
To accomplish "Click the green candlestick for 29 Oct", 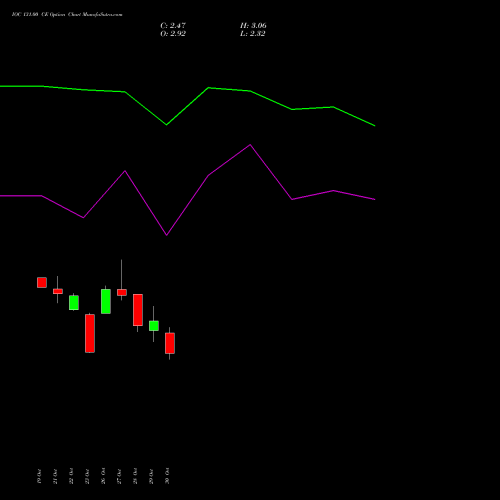I will 154,326.
